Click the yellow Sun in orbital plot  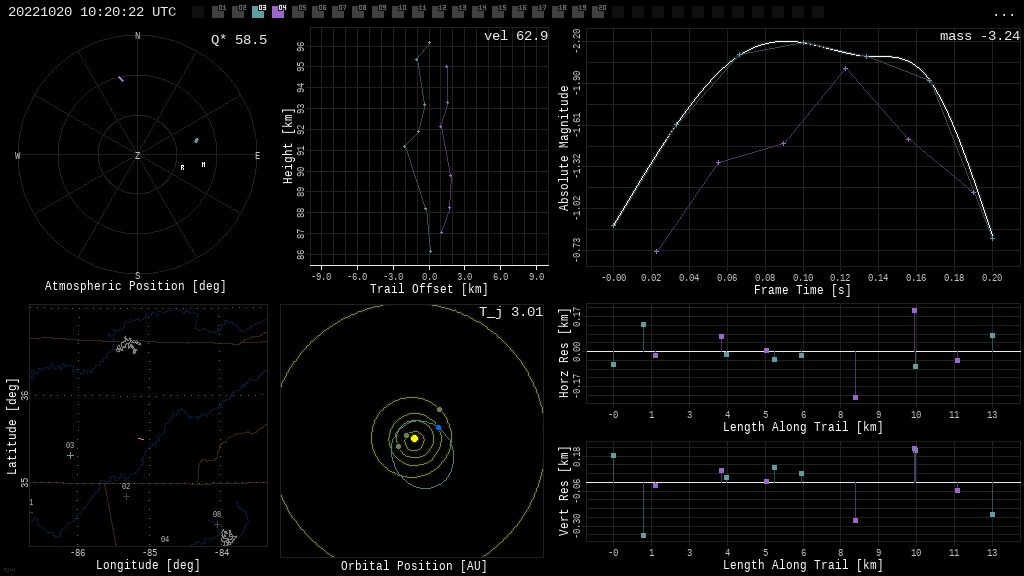pyautogui.click(x=414, y=438)
